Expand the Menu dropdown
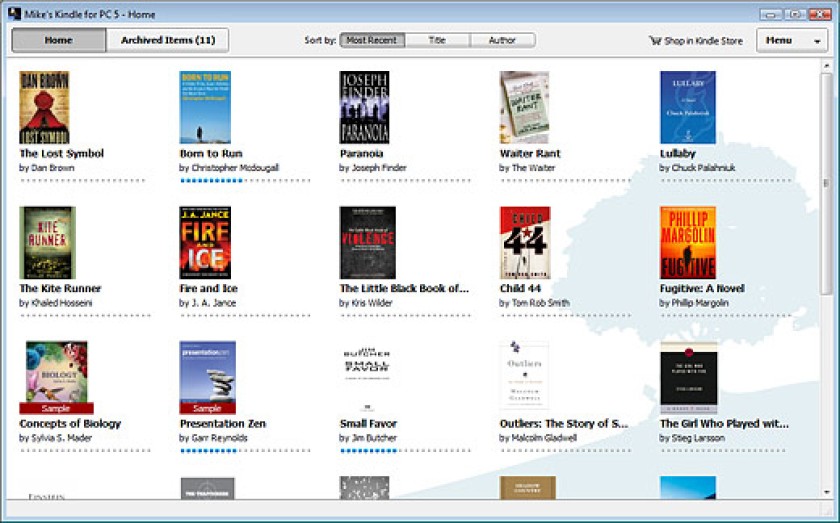Screen dimensions: 840x523 (x=792, y=40)
